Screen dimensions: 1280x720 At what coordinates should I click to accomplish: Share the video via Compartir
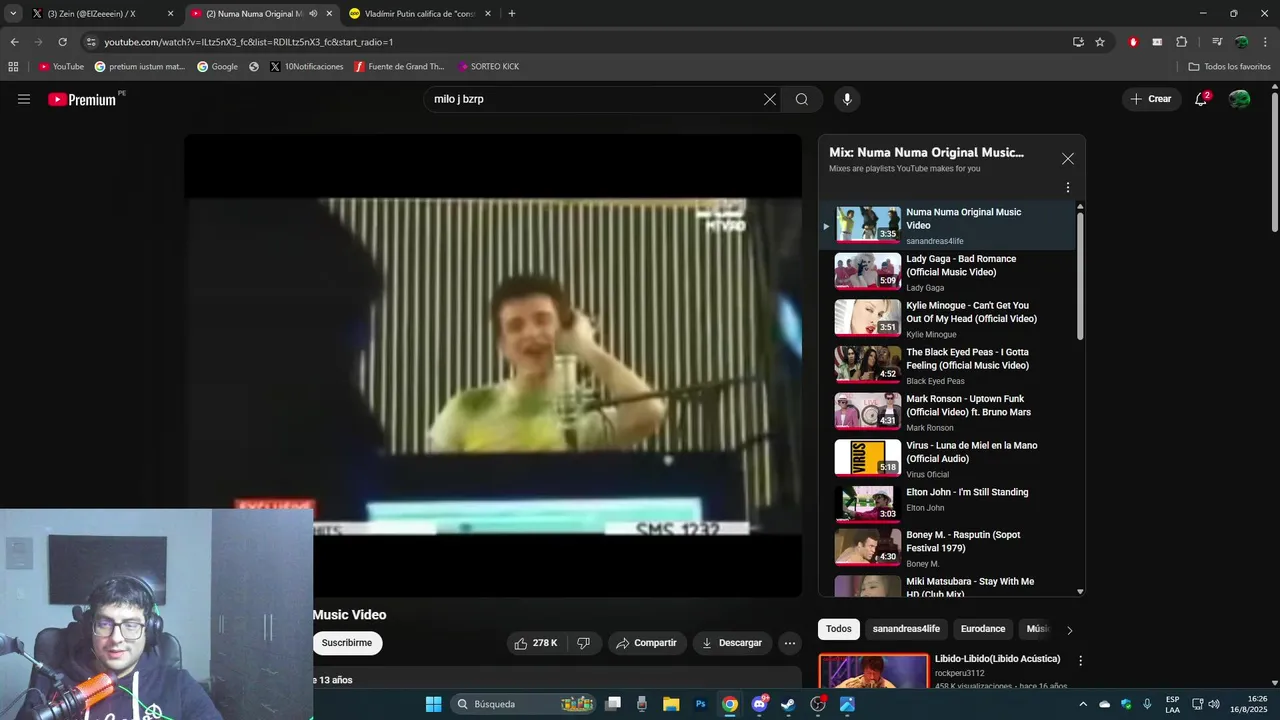646,643
